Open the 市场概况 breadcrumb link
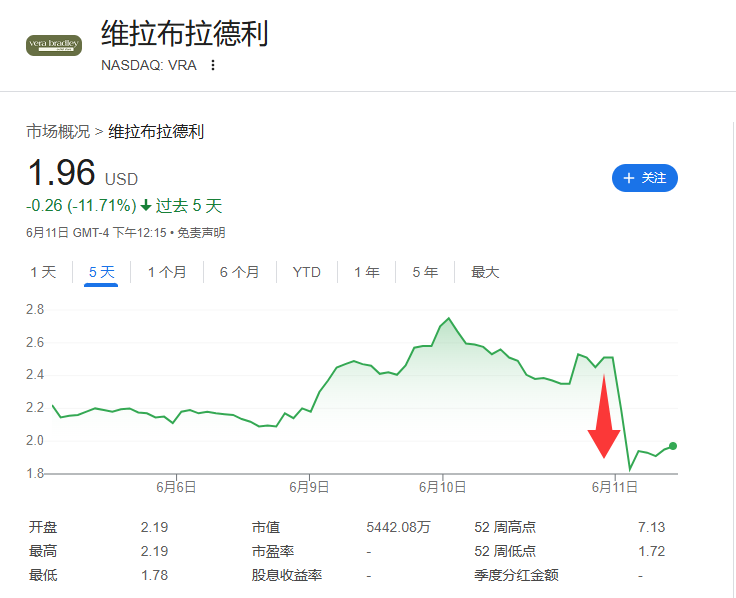736x598 pixels. pos(58,131)
